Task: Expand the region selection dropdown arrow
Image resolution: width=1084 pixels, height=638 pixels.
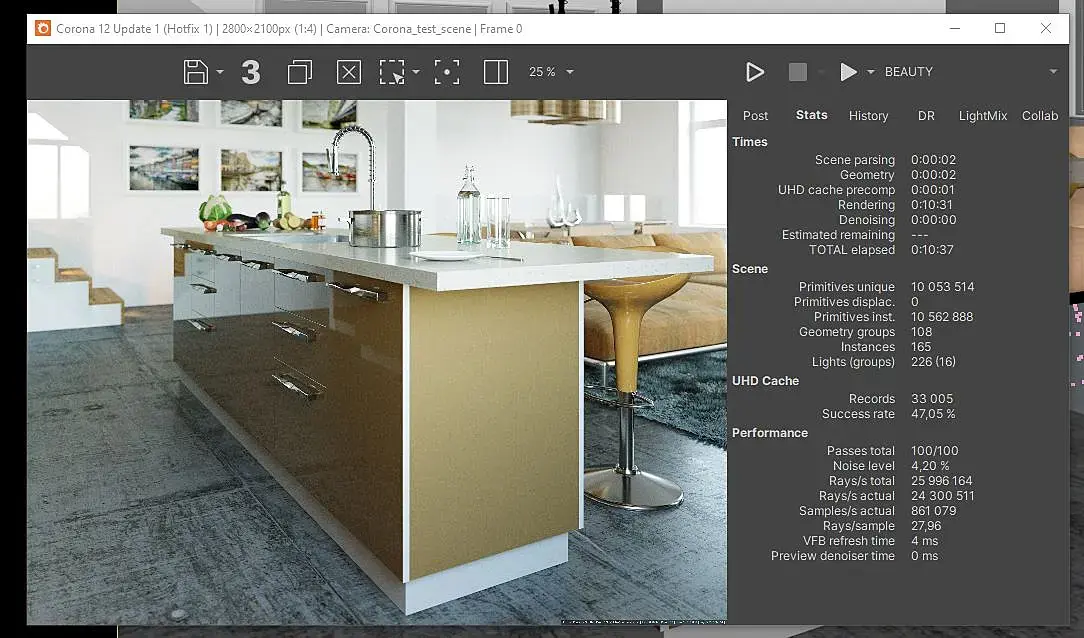Action: tap(415, 72)
